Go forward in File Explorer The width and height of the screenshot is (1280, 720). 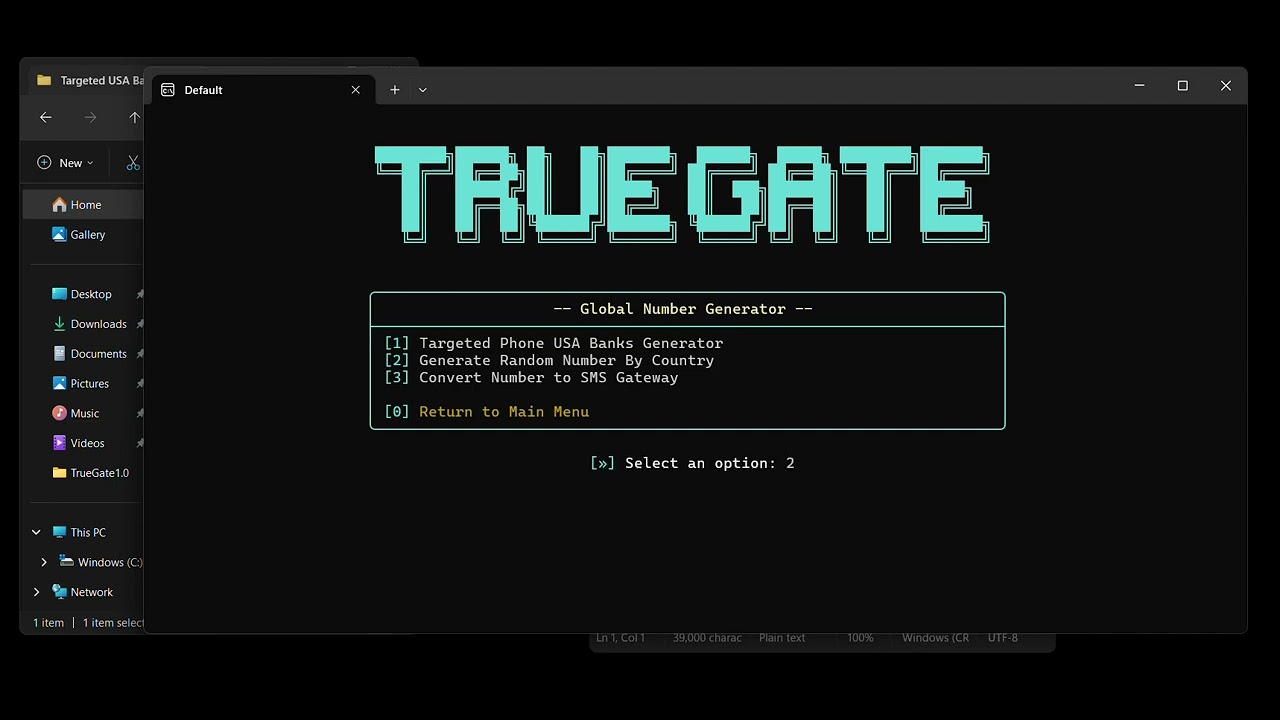pos(91,118)
